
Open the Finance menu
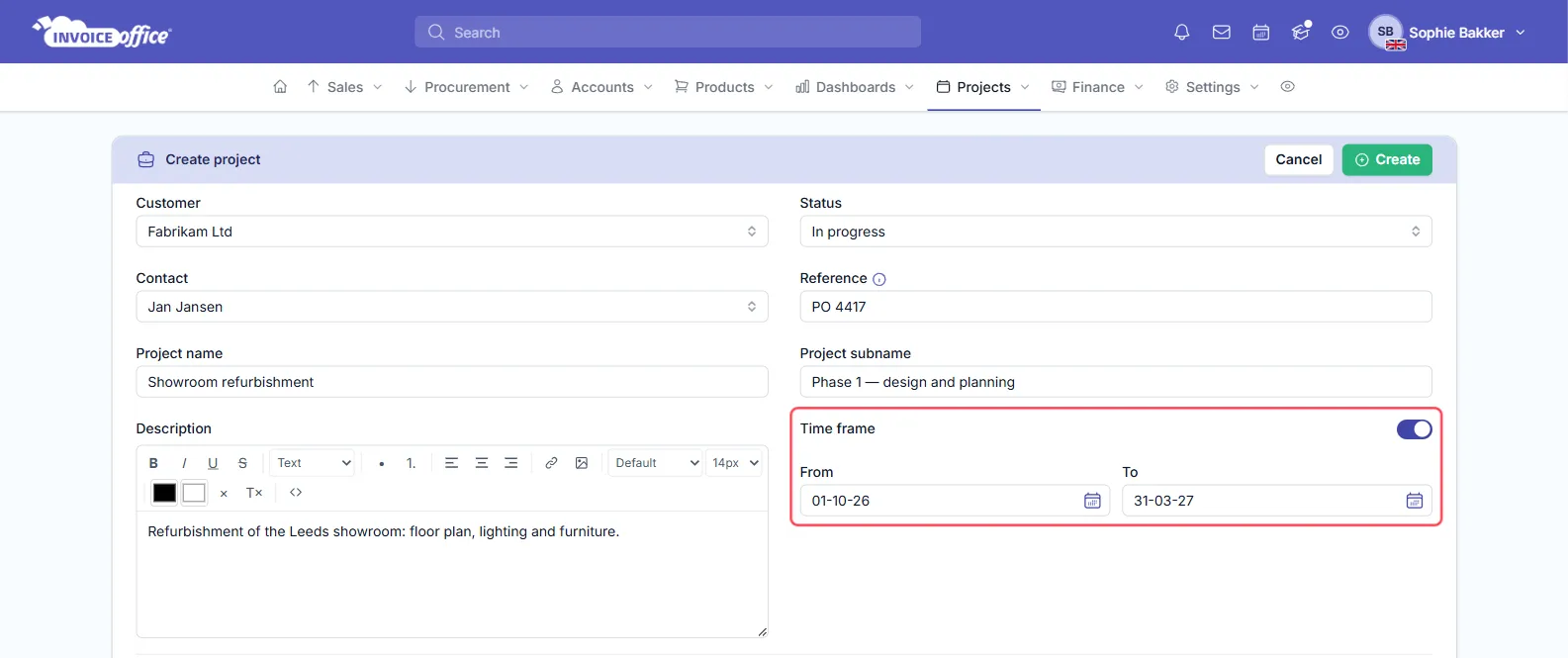1097,87
